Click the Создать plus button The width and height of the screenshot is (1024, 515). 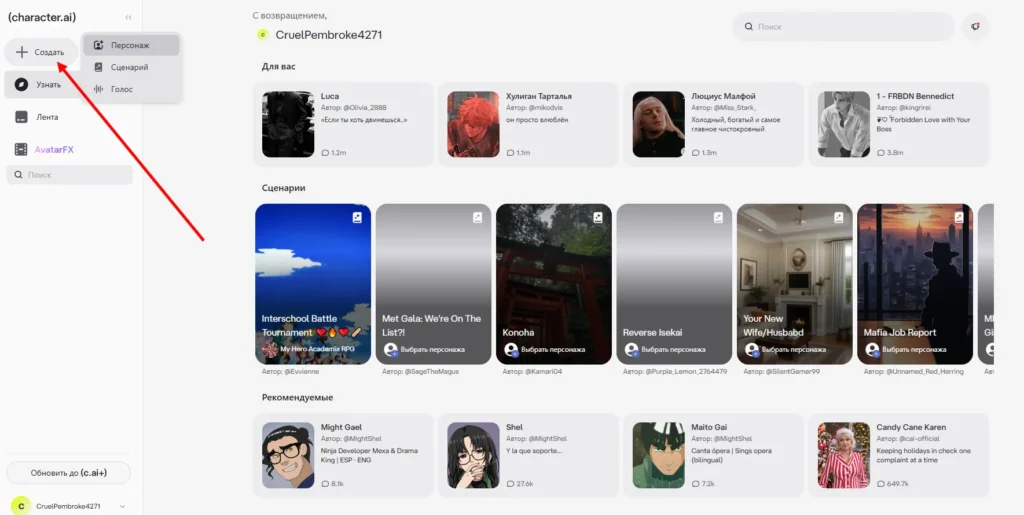coord(41,52)
